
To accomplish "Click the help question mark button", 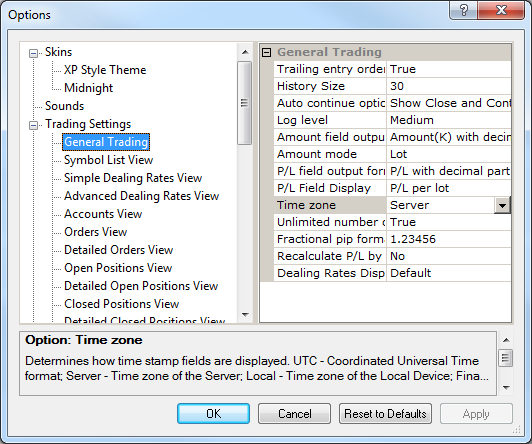I will (463, 11).
